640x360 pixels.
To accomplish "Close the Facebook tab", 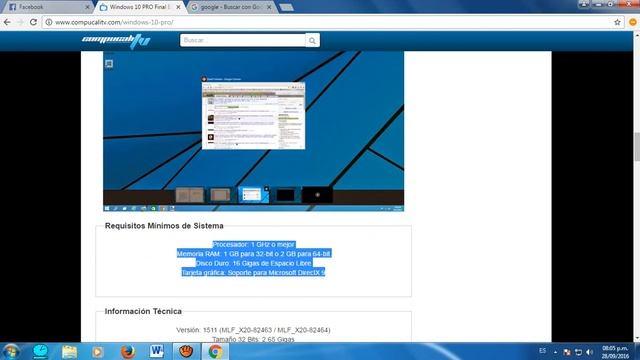I will pyautogui.click(x=87, y=7).
